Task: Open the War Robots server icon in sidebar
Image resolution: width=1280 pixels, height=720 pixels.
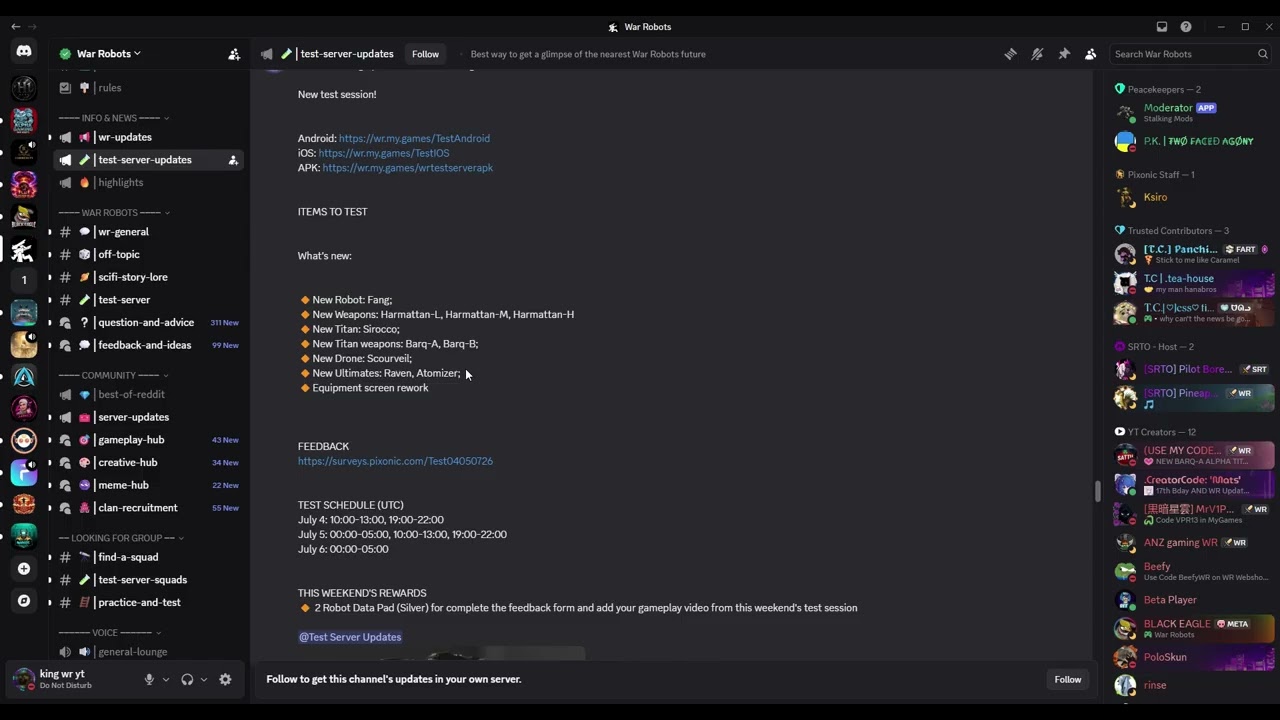Action: coord(24,249)
